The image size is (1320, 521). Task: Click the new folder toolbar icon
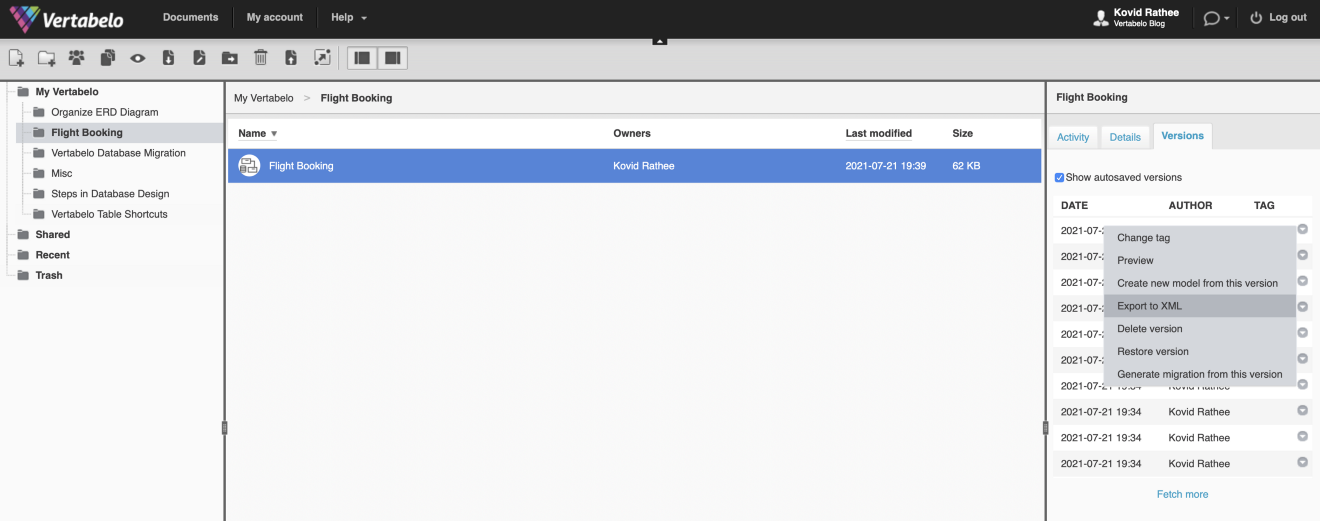click(46, 58)
